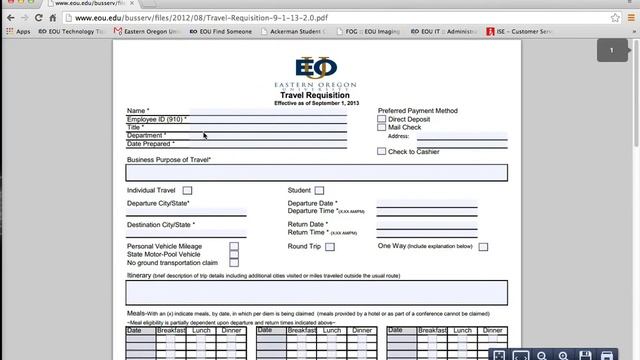640x360 pixels.
Task: Bookmark this page with the star
Action: click(615, 18)
